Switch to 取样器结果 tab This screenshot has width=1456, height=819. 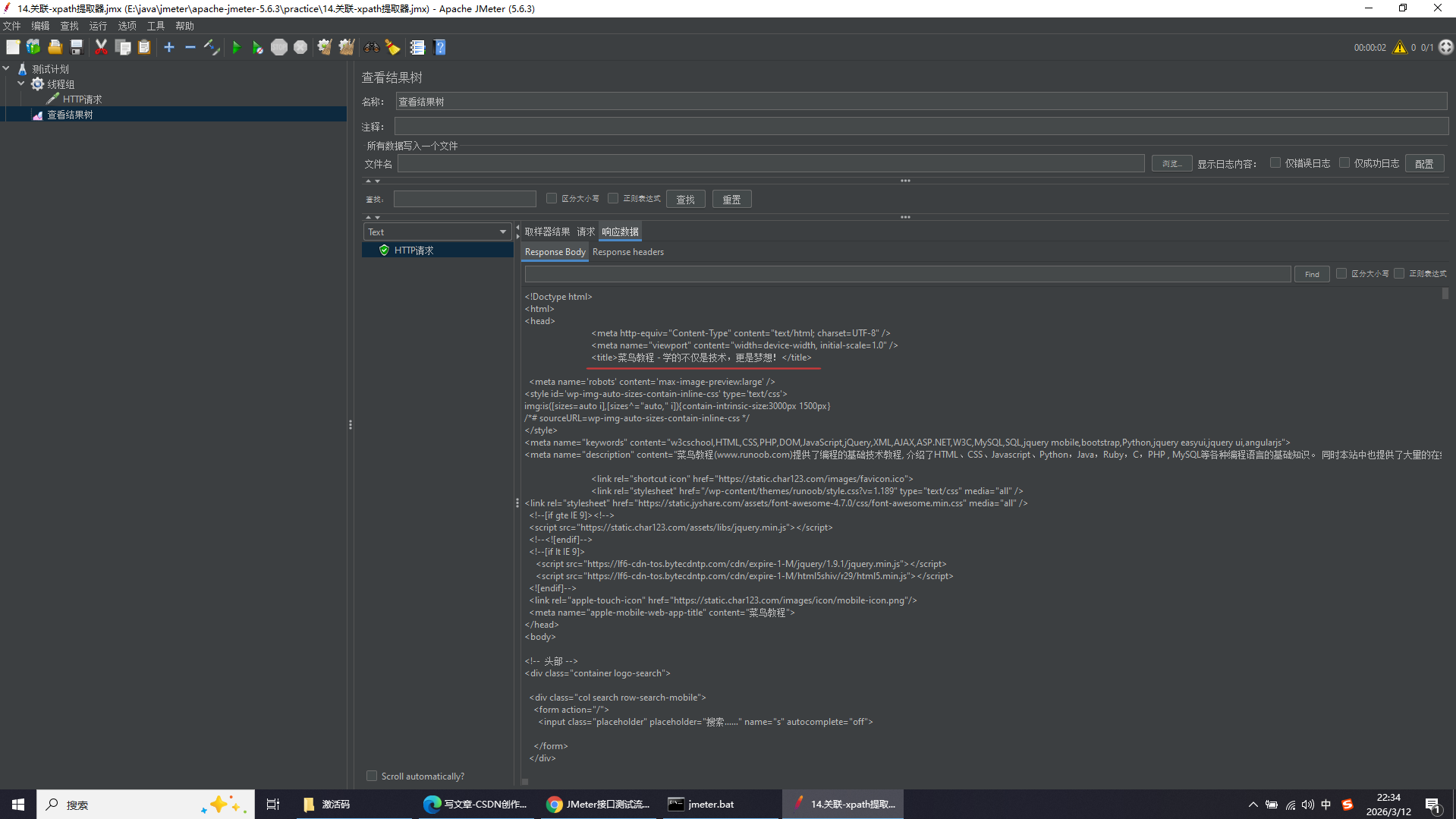coord(547,232)
